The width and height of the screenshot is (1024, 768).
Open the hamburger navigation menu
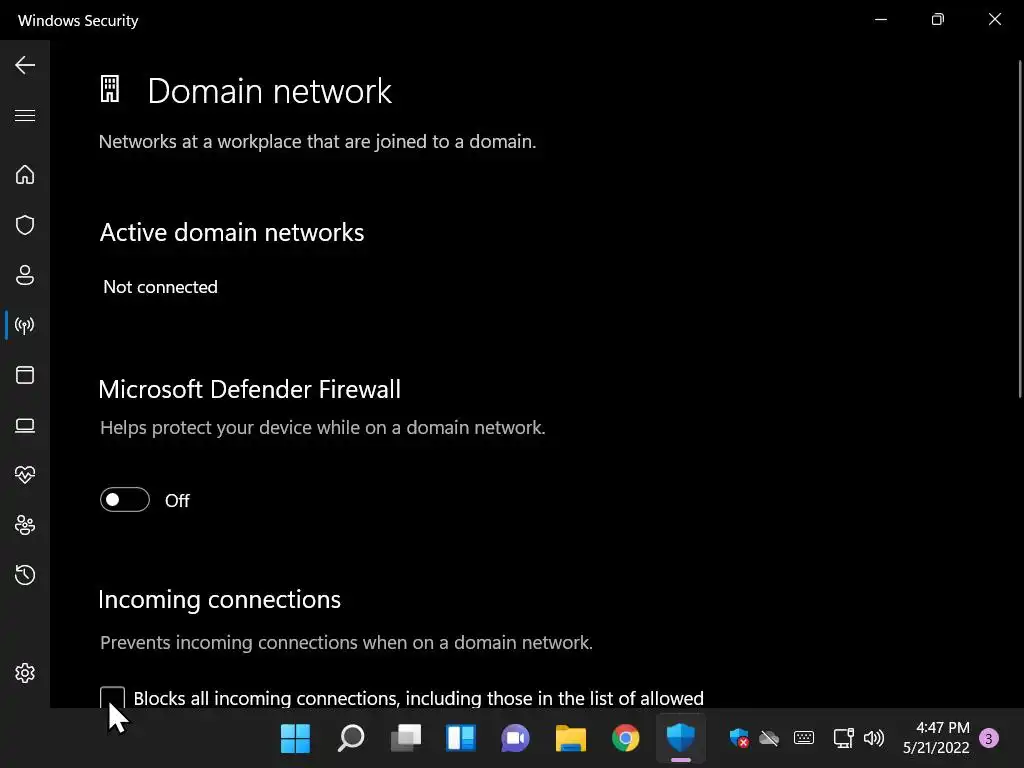[25, 116]
